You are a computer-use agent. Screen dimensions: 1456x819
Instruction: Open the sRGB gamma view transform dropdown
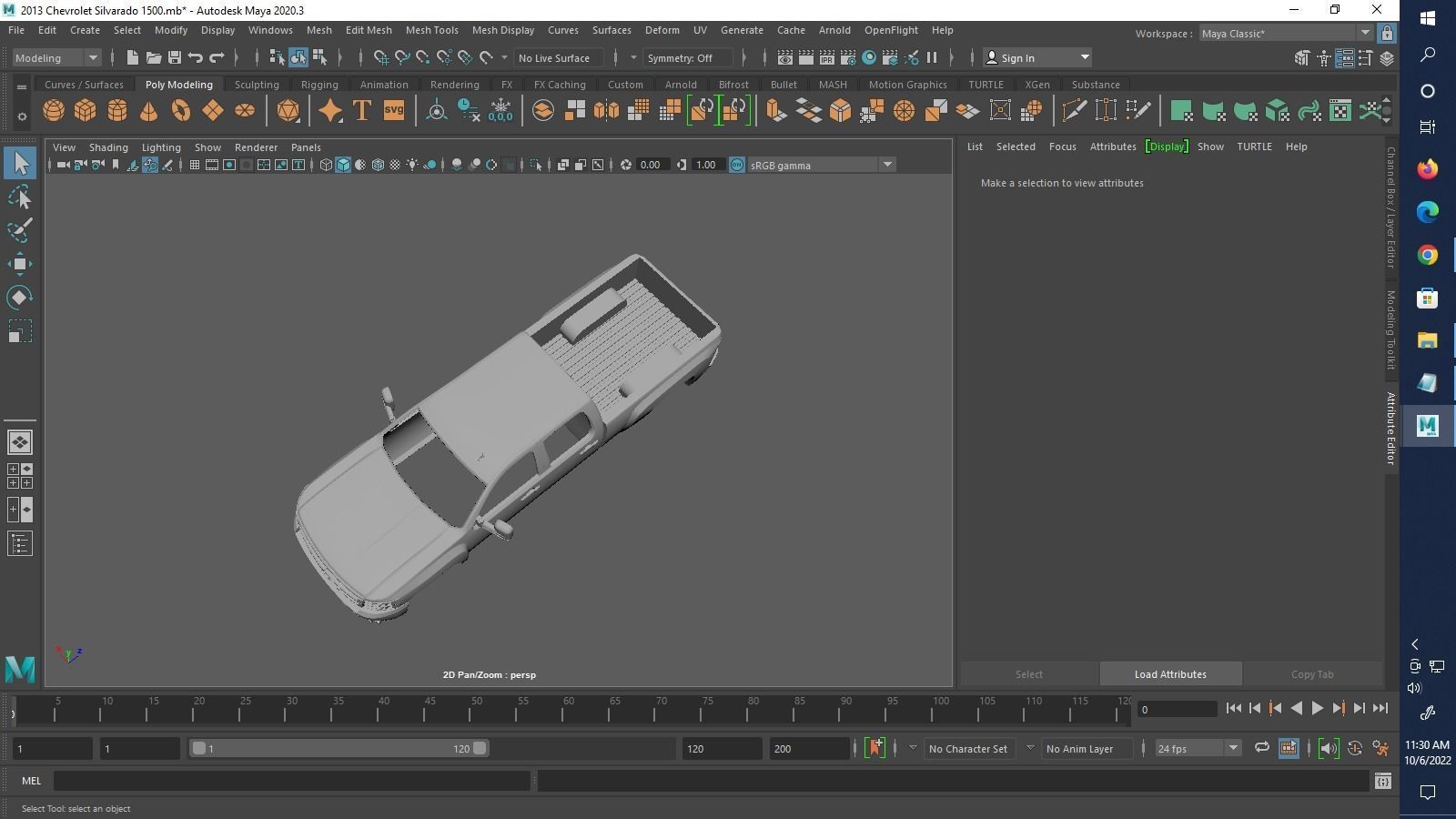pyautogui.click(x=821, y=165)
